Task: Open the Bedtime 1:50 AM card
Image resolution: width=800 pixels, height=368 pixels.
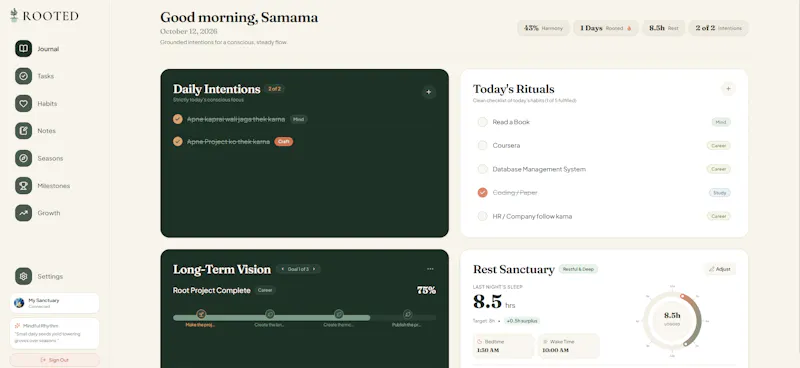Action: (503, 346)
